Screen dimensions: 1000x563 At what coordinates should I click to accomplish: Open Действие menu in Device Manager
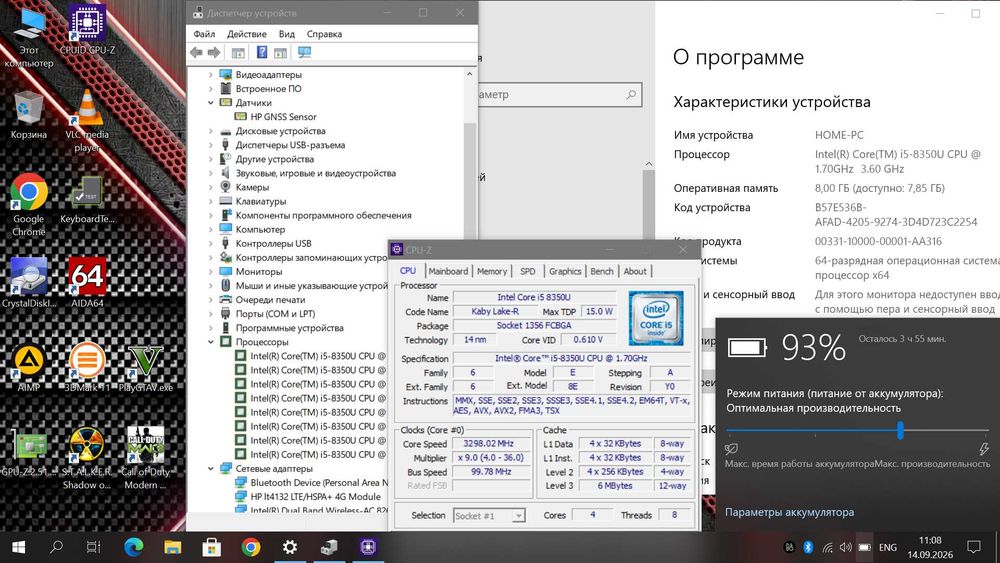point(247,34)
